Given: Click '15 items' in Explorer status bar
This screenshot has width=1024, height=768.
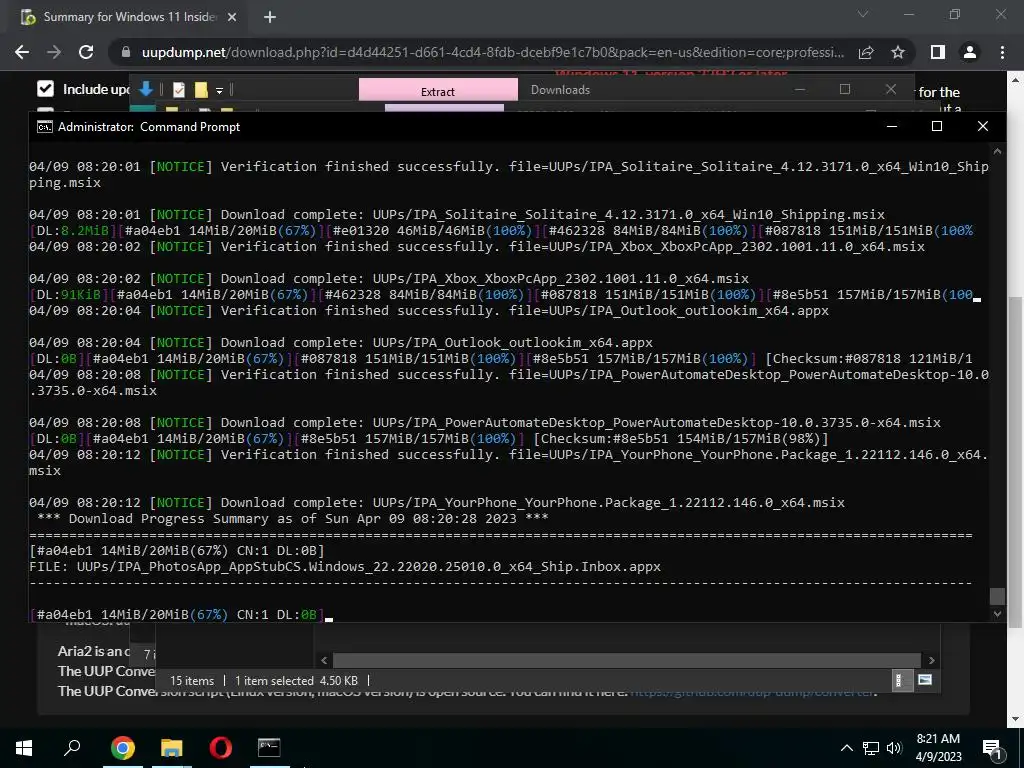Looking at the screenshot, I should (x=192, y=680).
